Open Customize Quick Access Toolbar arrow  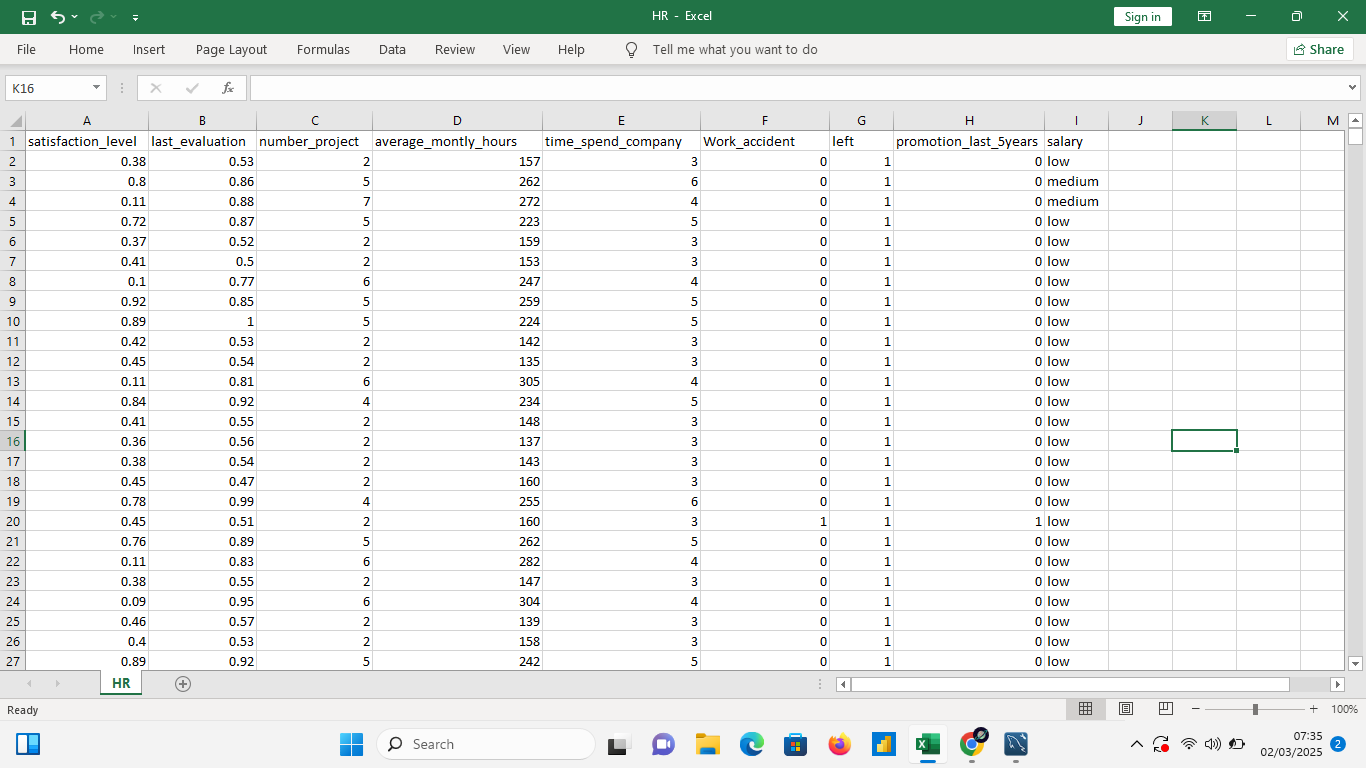click(135, 18)
